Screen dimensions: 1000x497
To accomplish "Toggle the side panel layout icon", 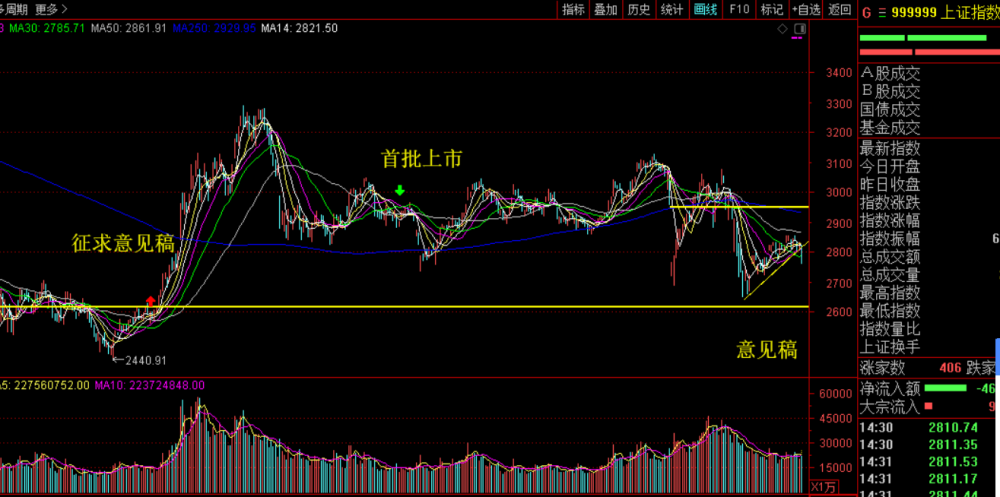I will [x=800, y=29].
